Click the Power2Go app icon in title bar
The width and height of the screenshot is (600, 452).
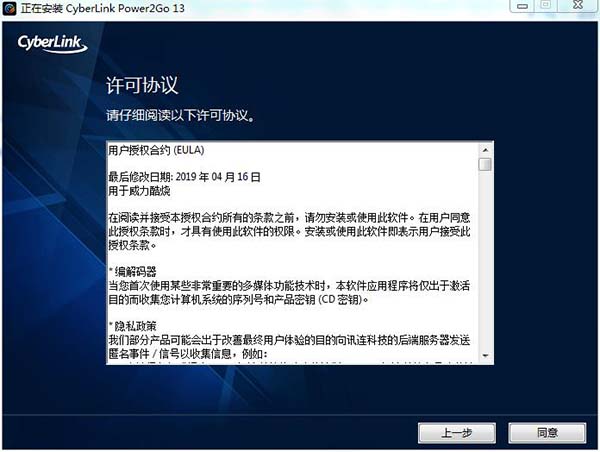(9, 8)
